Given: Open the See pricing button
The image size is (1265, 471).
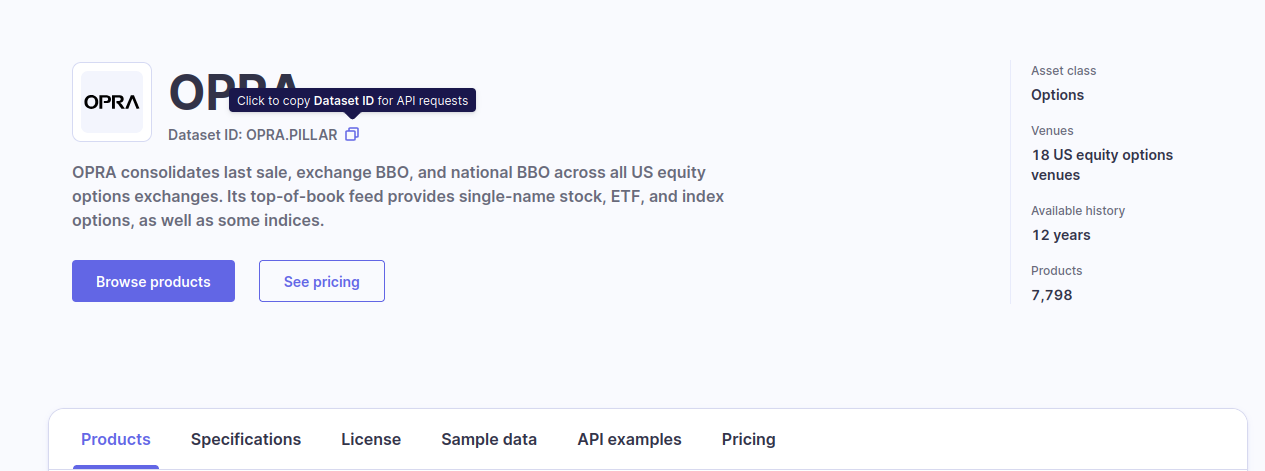Looking at the screenshot, I should pos(321,281).
